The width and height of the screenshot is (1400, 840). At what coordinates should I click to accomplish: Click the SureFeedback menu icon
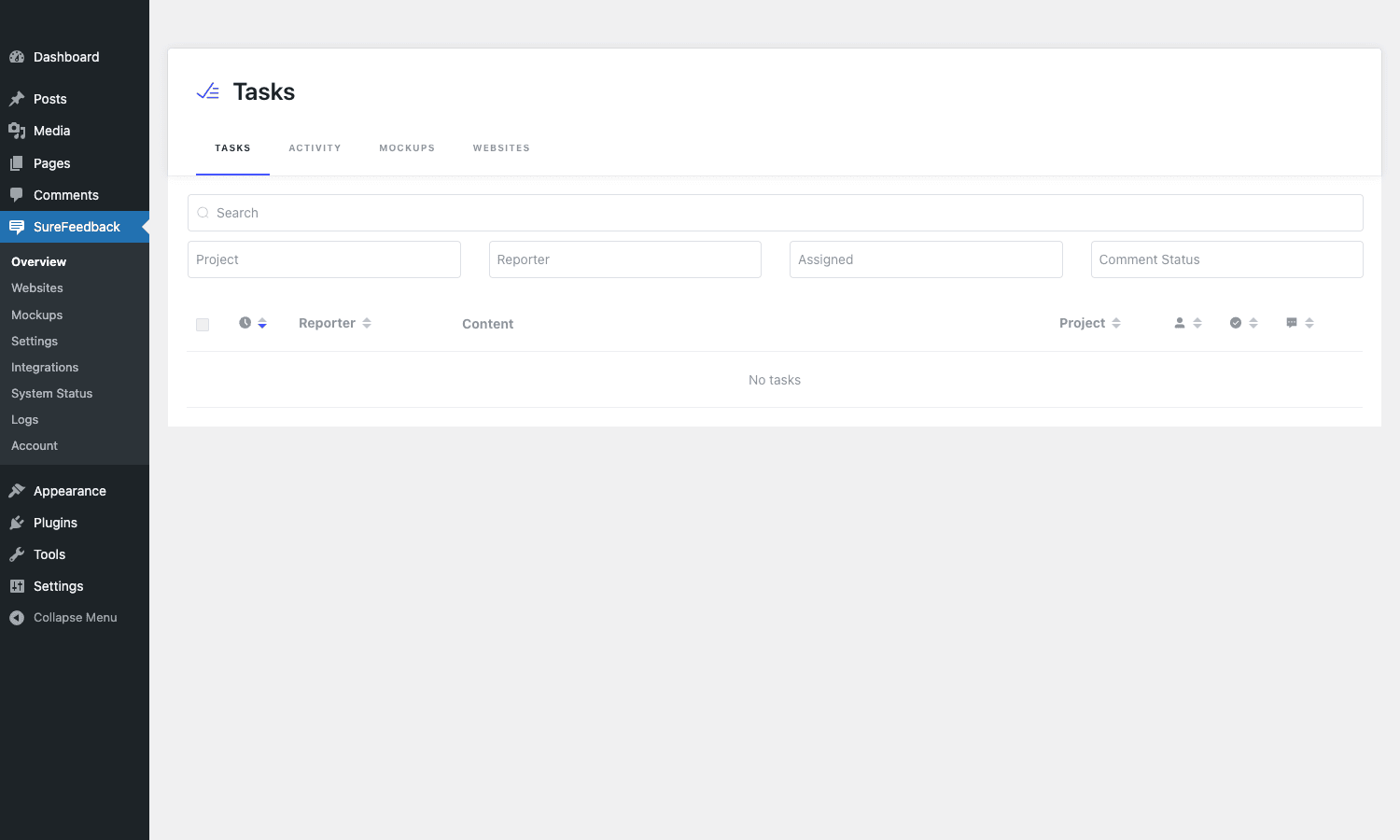pos(17,227)
